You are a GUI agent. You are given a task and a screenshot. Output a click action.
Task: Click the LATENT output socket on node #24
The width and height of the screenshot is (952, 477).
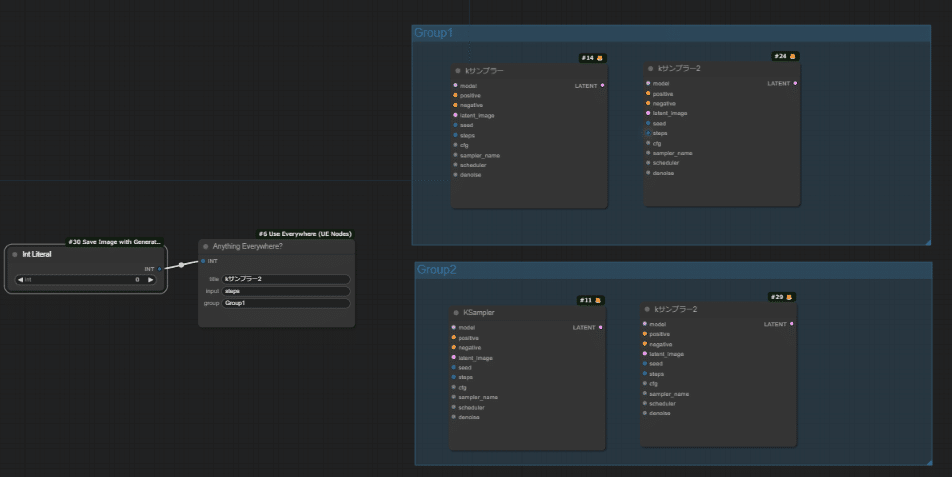coord(795,83)
